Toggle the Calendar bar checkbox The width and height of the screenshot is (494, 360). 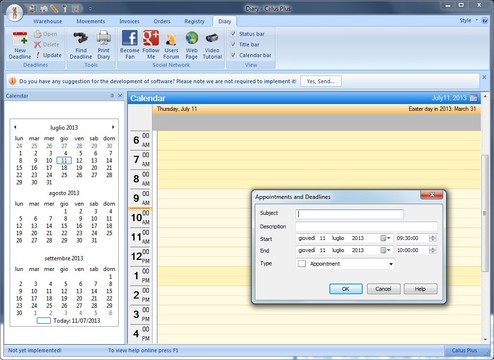[x=233, y=55]
